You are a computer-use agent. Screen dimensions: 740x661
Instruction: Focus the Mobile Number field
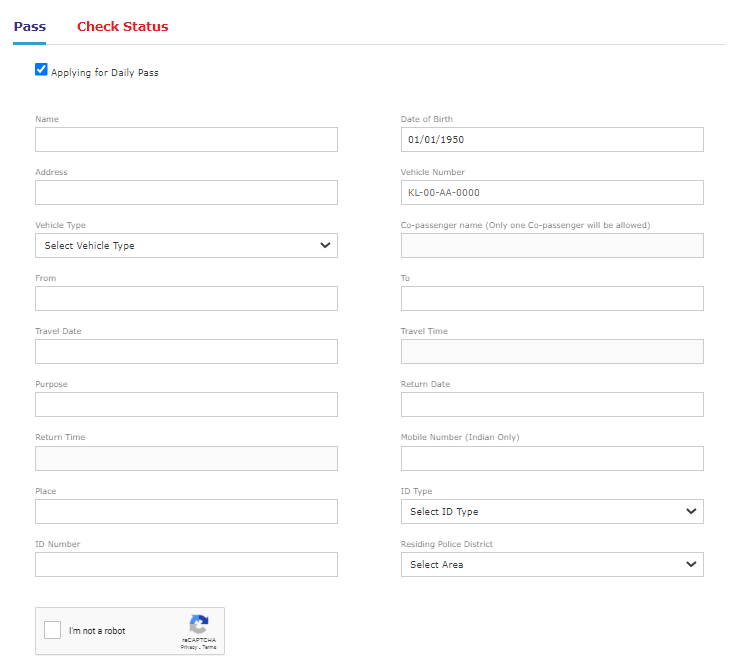[x=552, y=459]
